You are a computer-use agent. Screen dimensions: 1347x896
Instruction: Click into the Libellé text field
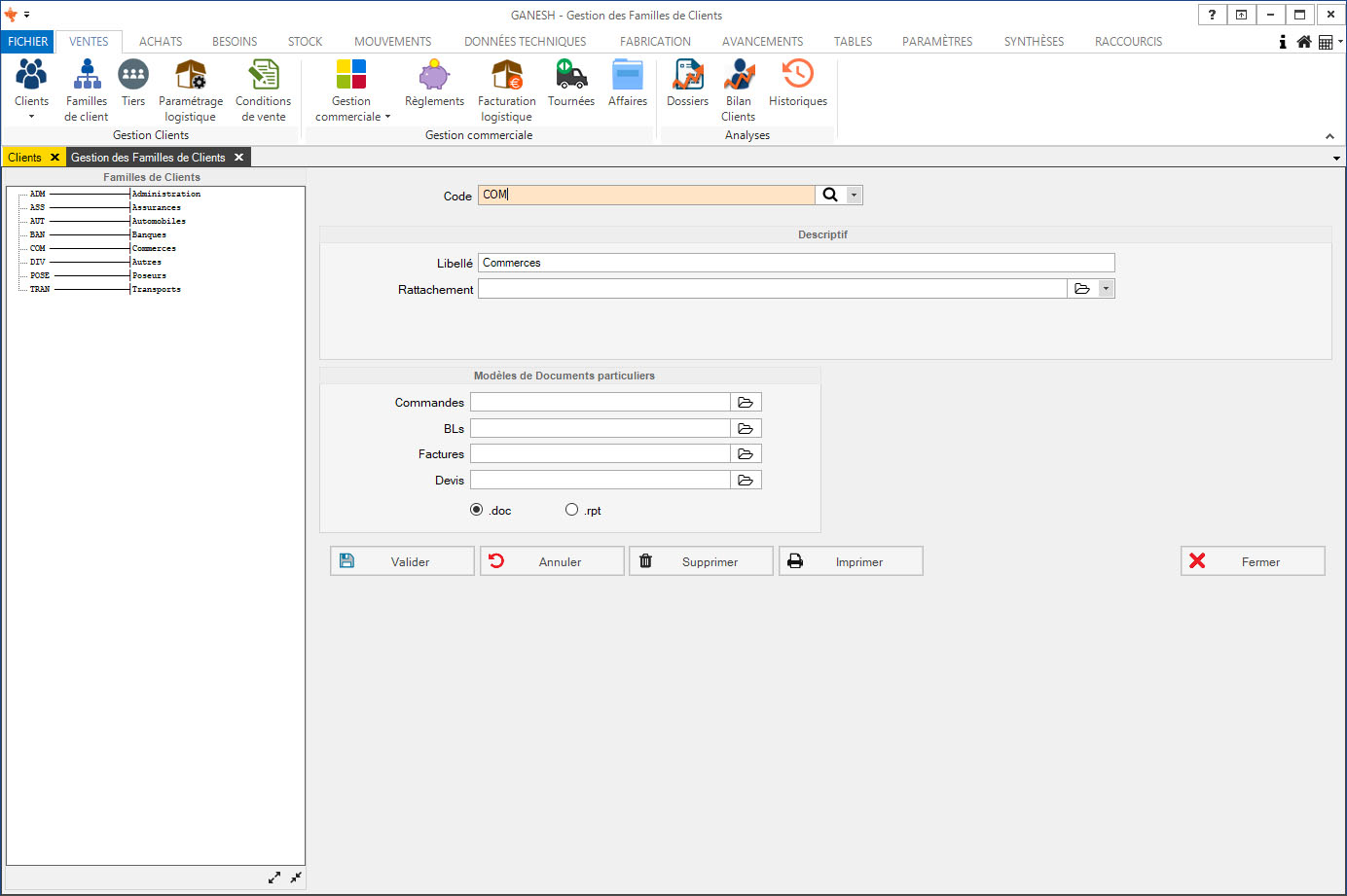click(796, 263)
